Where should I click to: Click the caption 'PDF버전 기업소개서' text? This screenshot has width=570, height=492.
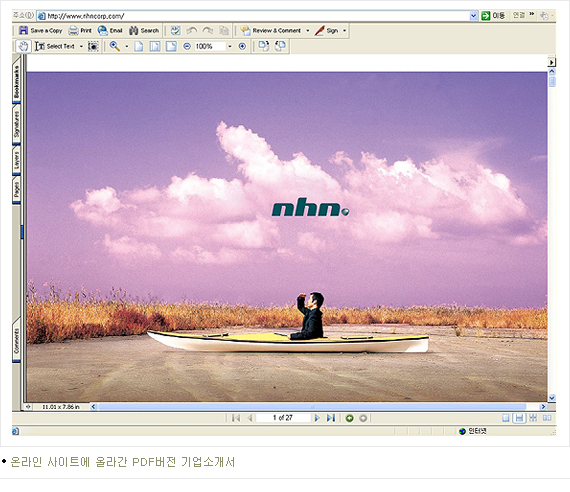184,462
